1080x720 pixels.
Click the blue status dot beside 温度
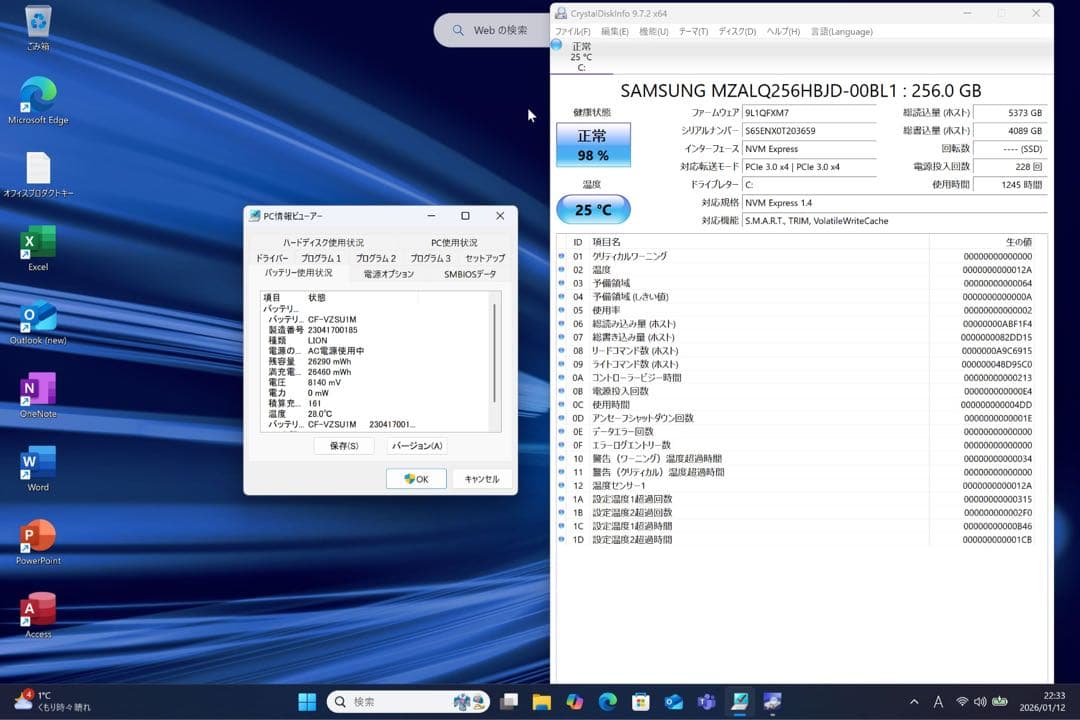tap(561, 269)
